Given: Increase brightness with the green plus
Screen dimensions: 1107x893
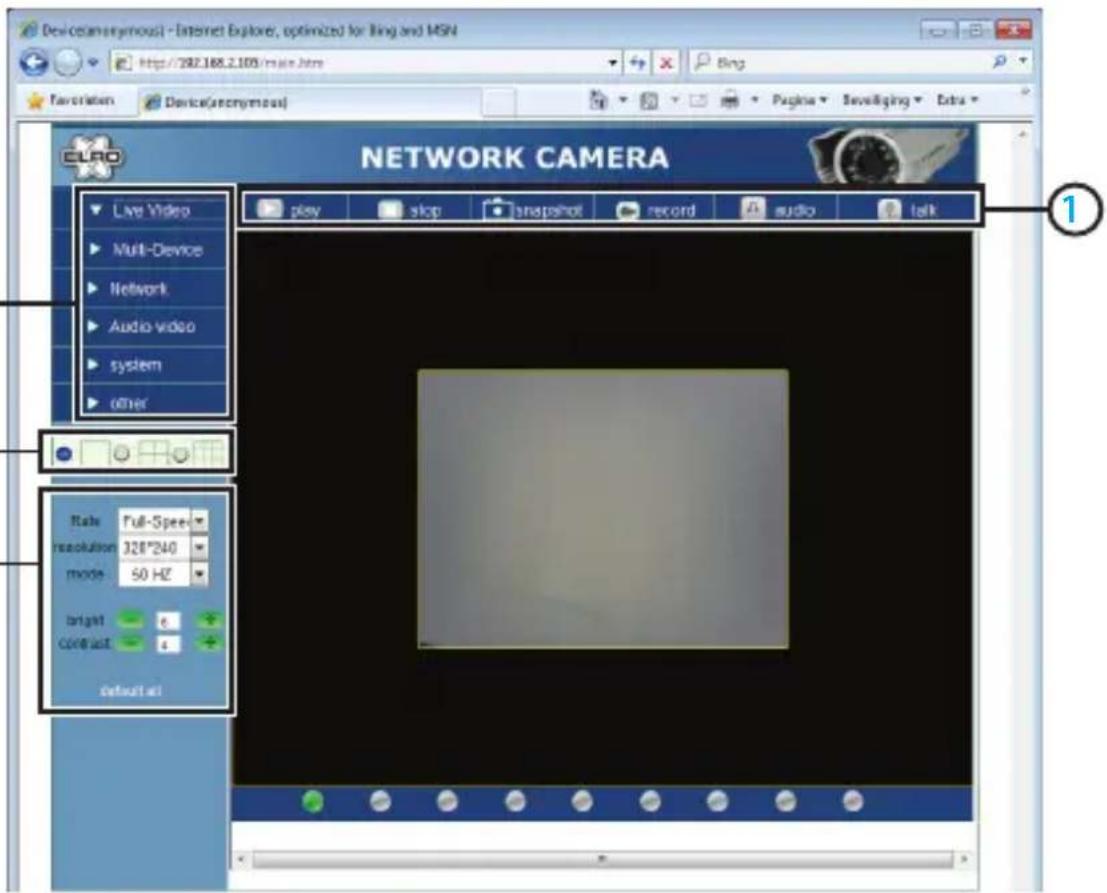Looking at the screenshot, I should pos(209,620).
